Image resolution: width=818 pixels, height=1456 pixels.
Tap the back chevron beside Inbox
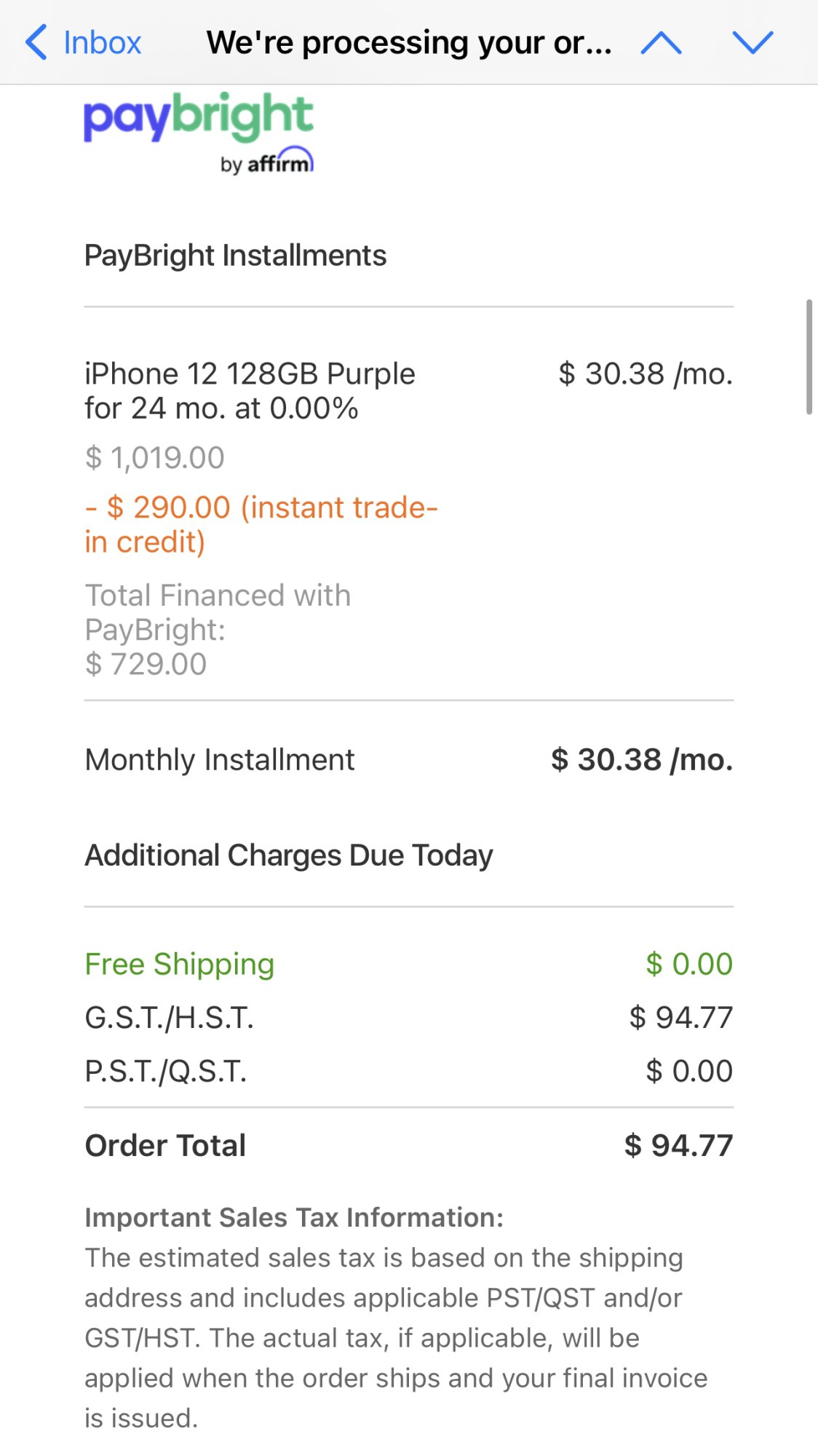(36, 42)
